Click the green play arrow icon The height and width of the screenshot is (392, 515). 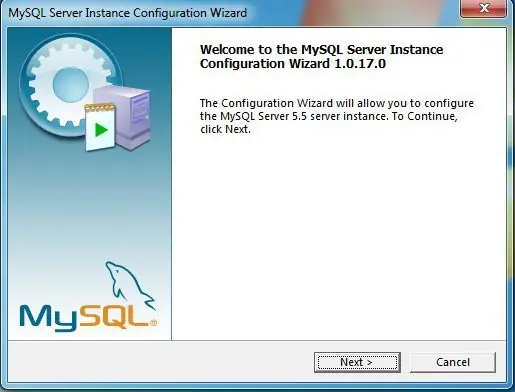[101, 130]
